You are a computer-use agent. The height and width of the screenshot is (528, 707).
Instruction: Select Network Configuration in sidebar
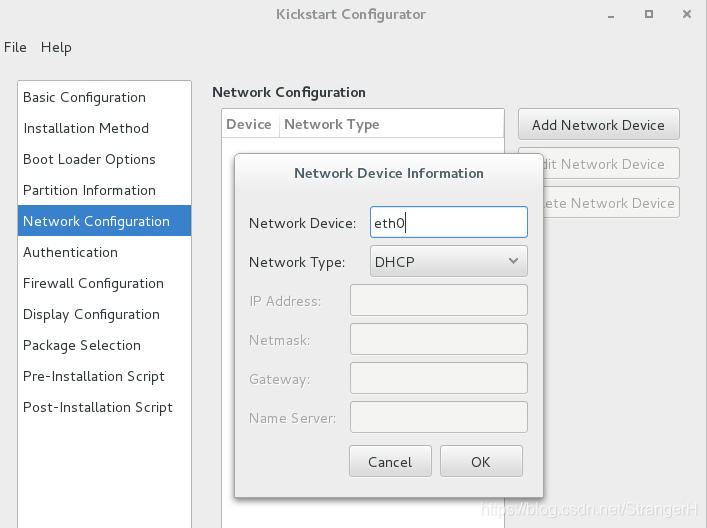coord(105,221)
